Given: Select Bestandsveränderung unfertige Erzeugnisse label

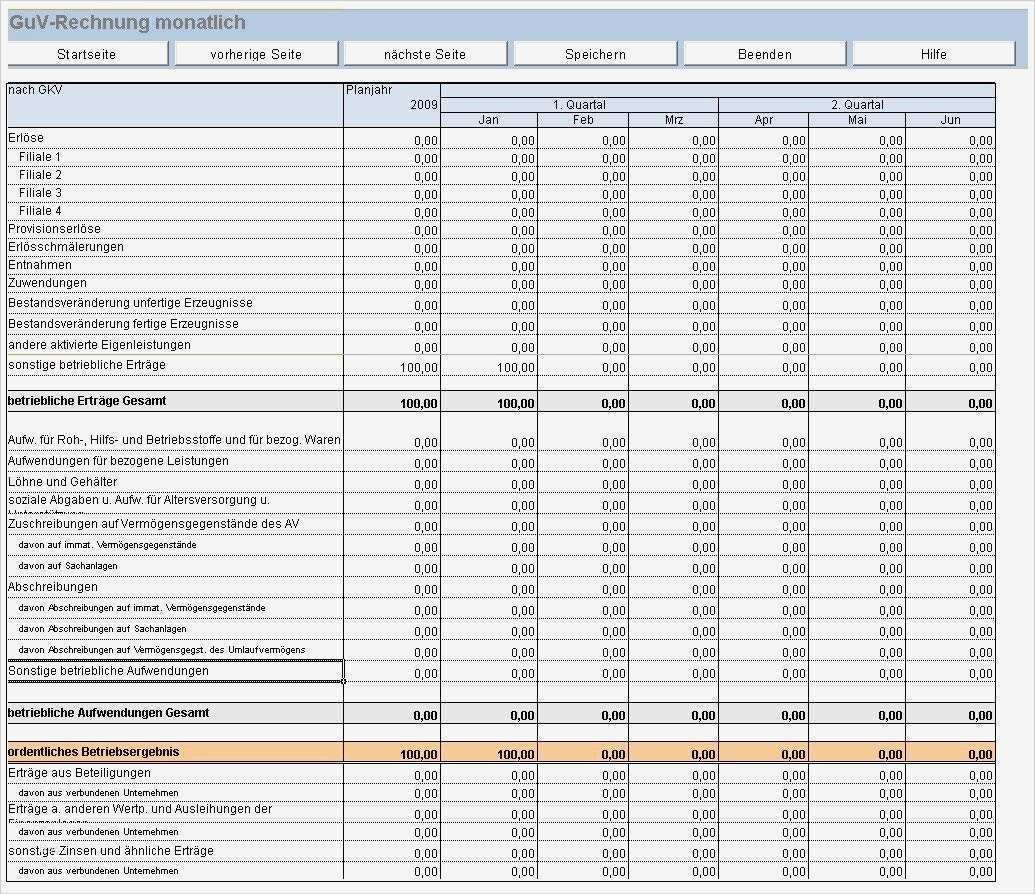Looking at the screenshot, I should (130, 303).
